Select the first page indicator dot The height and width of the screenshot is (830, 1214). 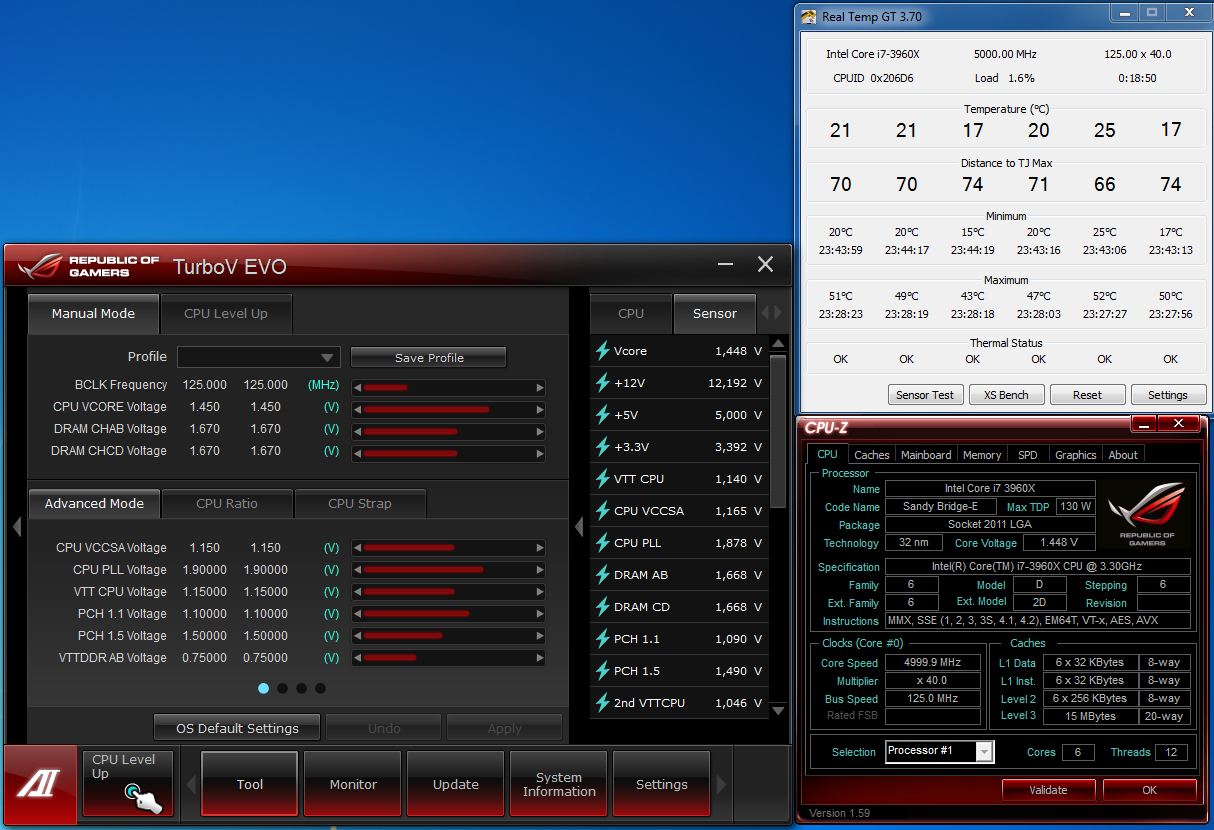tap(263, 688)
